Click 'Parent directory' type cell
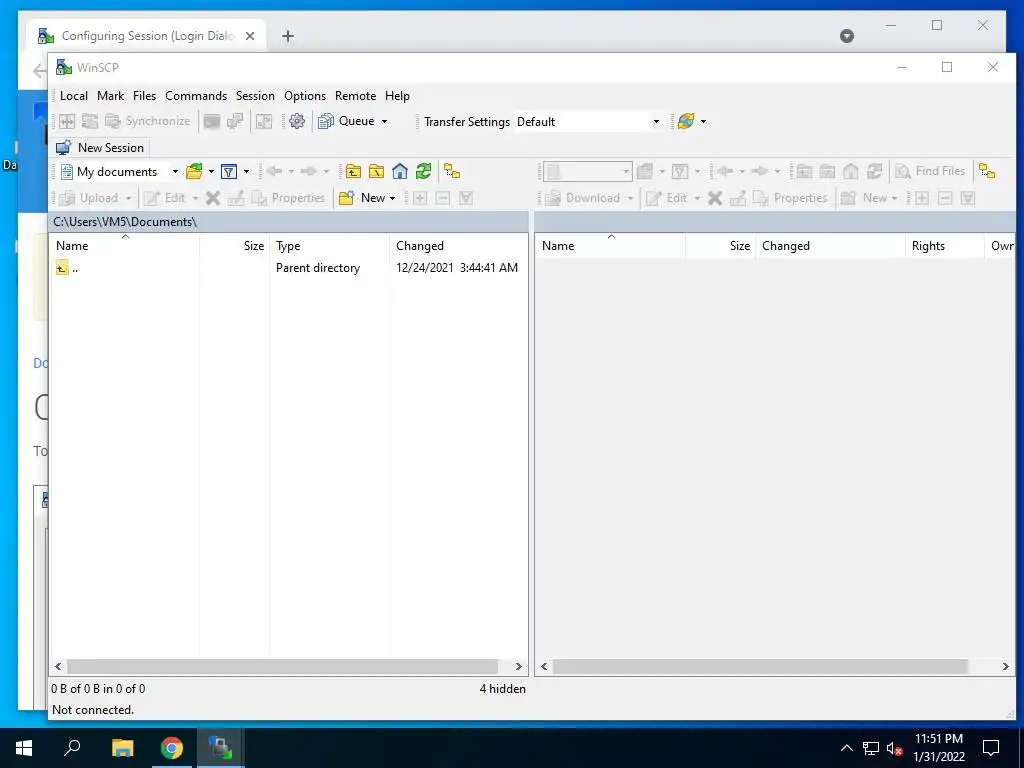This screenshot has width=1024, height=768. (318, 268)
